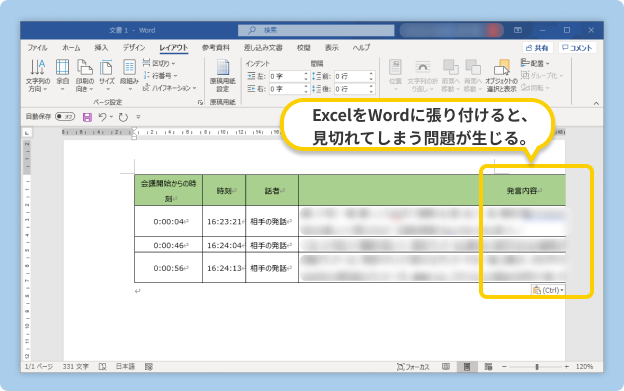The height and width of the screenshot is (391, 624).
Task: Click the tab selector at ruler corner
Action: [27, 132]
